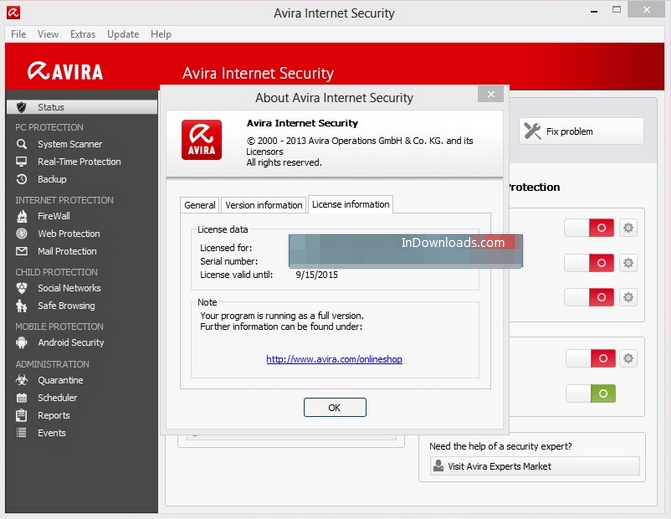Toggle the first red protection switch
This screenshot has height=519, width=671.
[x=589, y=228]
